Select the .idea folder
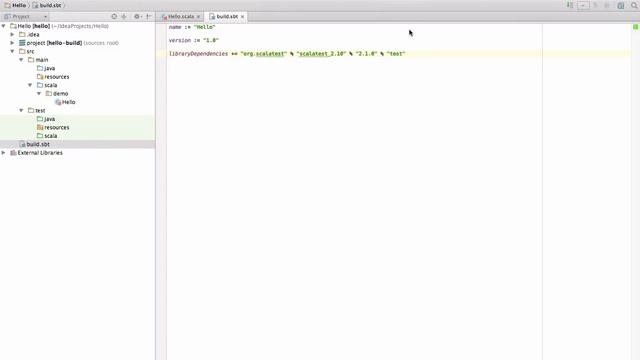 [29, 35]
